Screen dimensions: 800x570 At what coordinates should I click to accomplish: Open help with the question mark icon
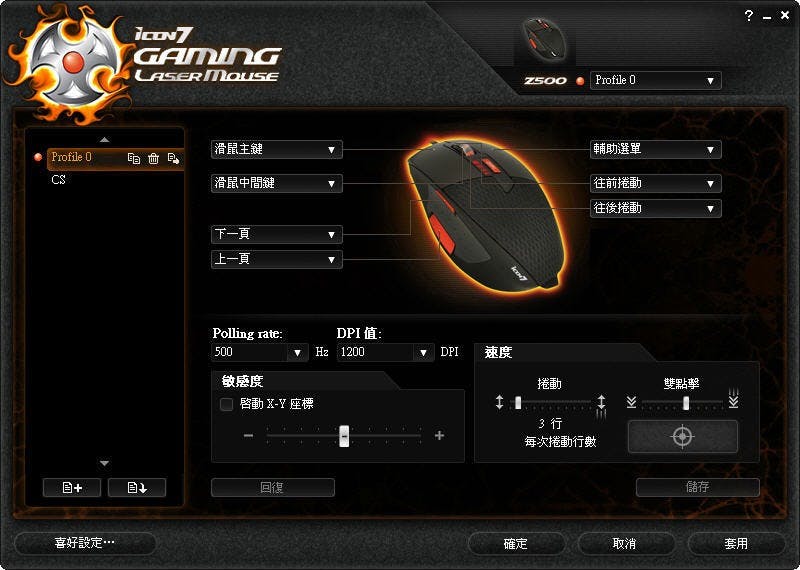coord(748,15)
